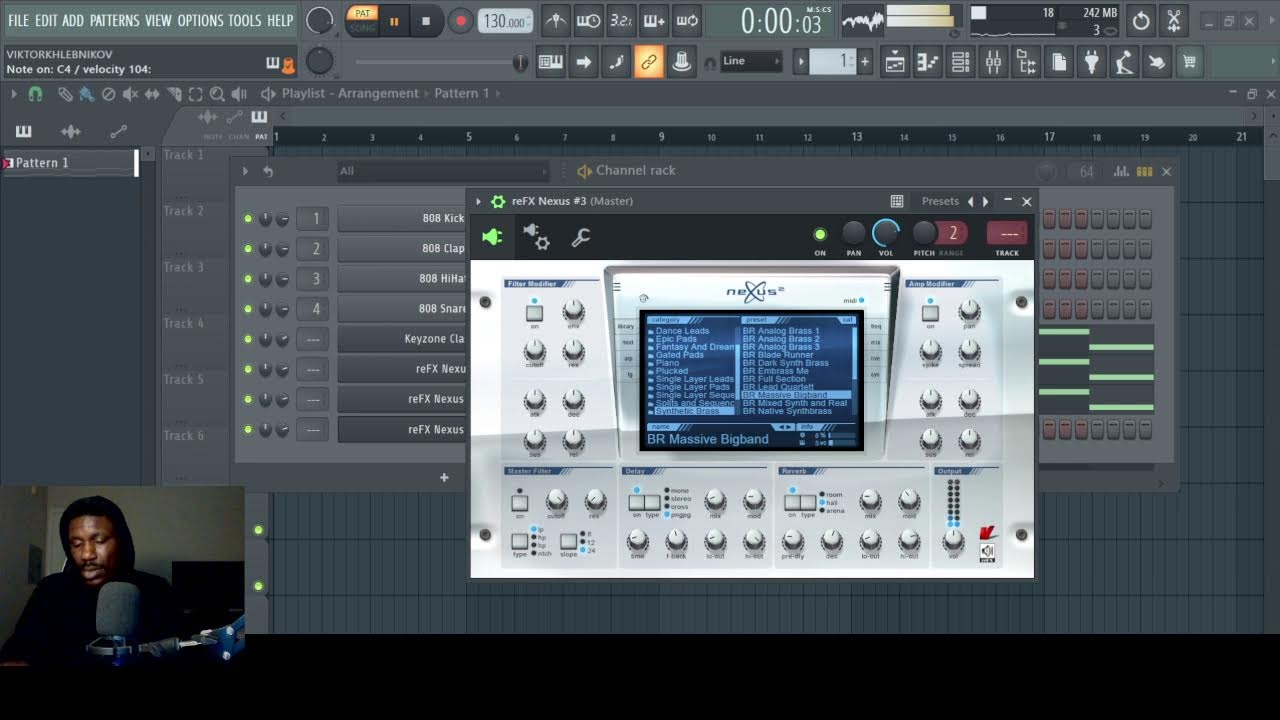Image resolution: width=1280 pixels, height=720 pixels.
Task: Open the Browser toolbar icon
Action: [x=1026, y=62]
